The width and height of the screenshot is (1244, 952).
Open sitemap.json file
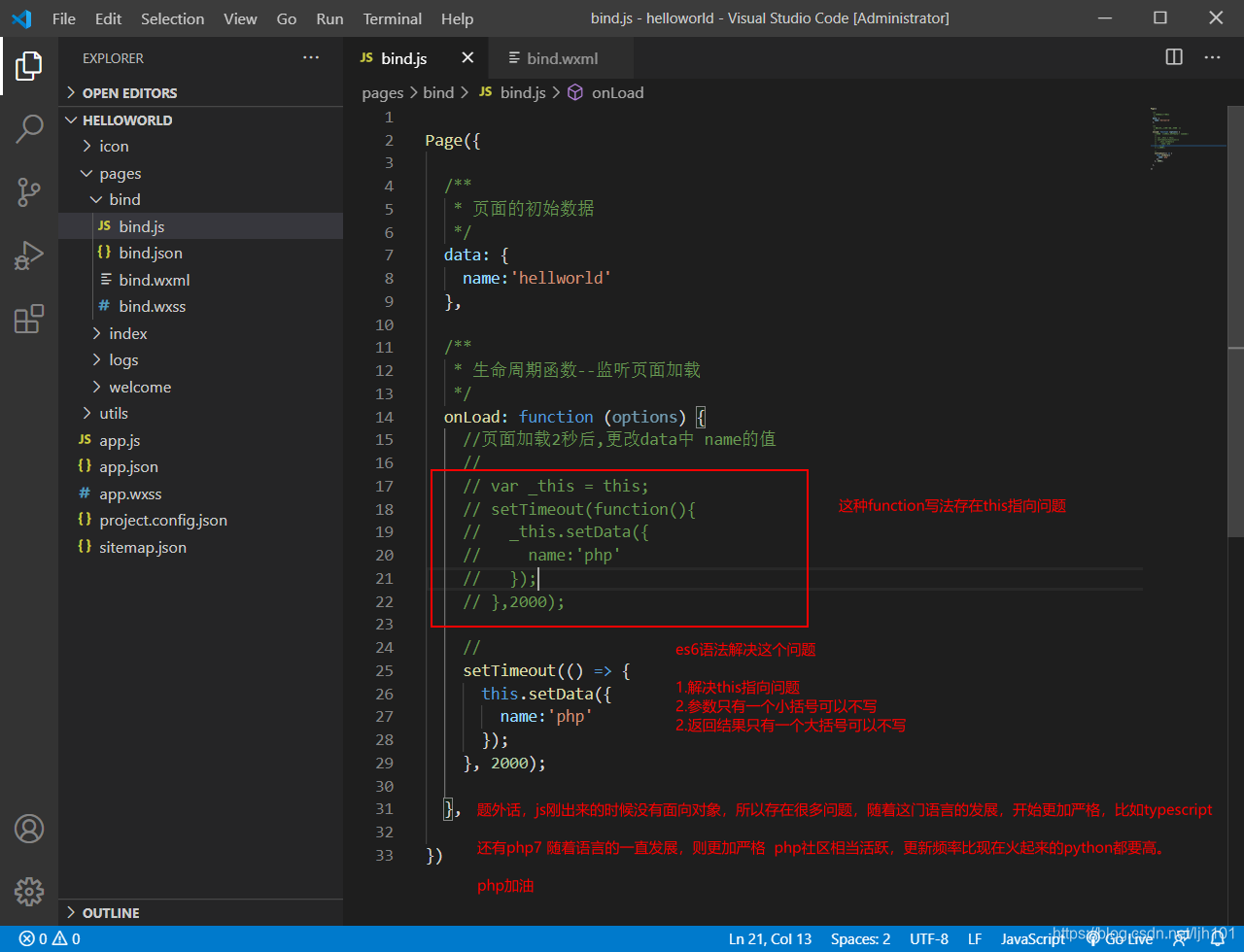click(x=143, y=547)
